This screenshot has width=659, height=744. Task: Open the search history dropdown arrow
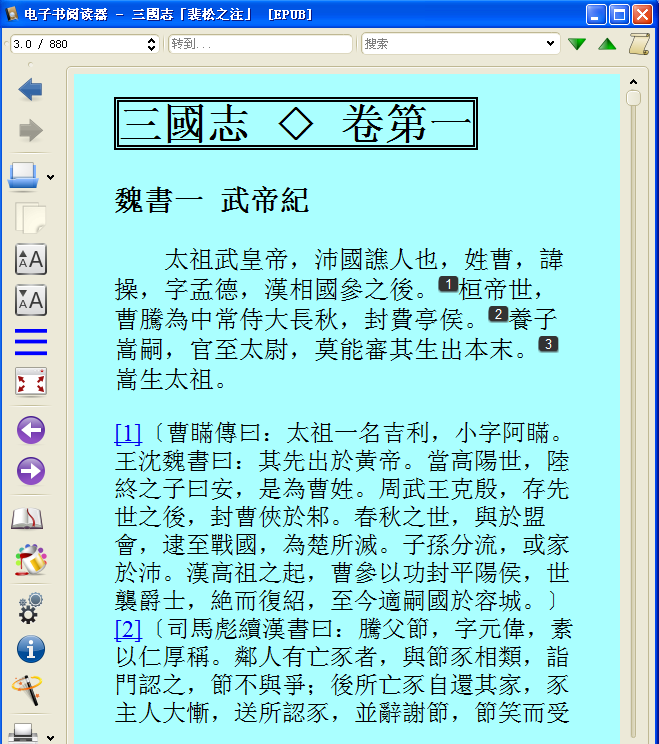(550, 44)
